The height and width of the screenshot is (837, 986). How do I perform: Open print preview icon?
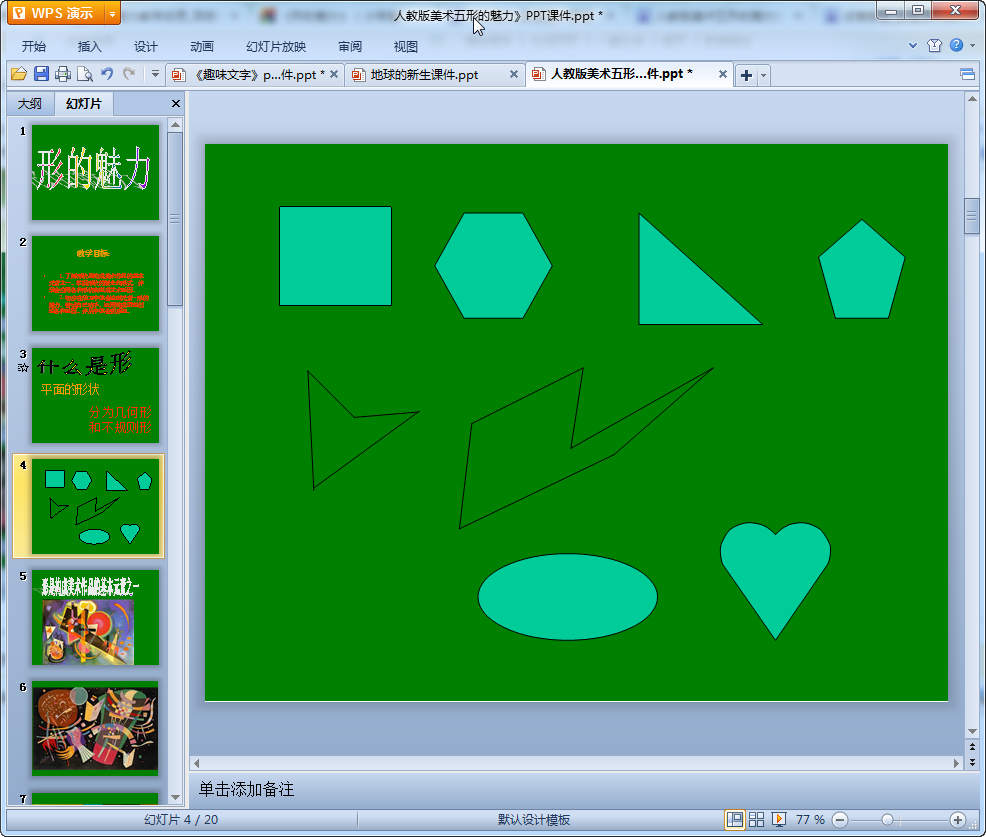point(85,74)
